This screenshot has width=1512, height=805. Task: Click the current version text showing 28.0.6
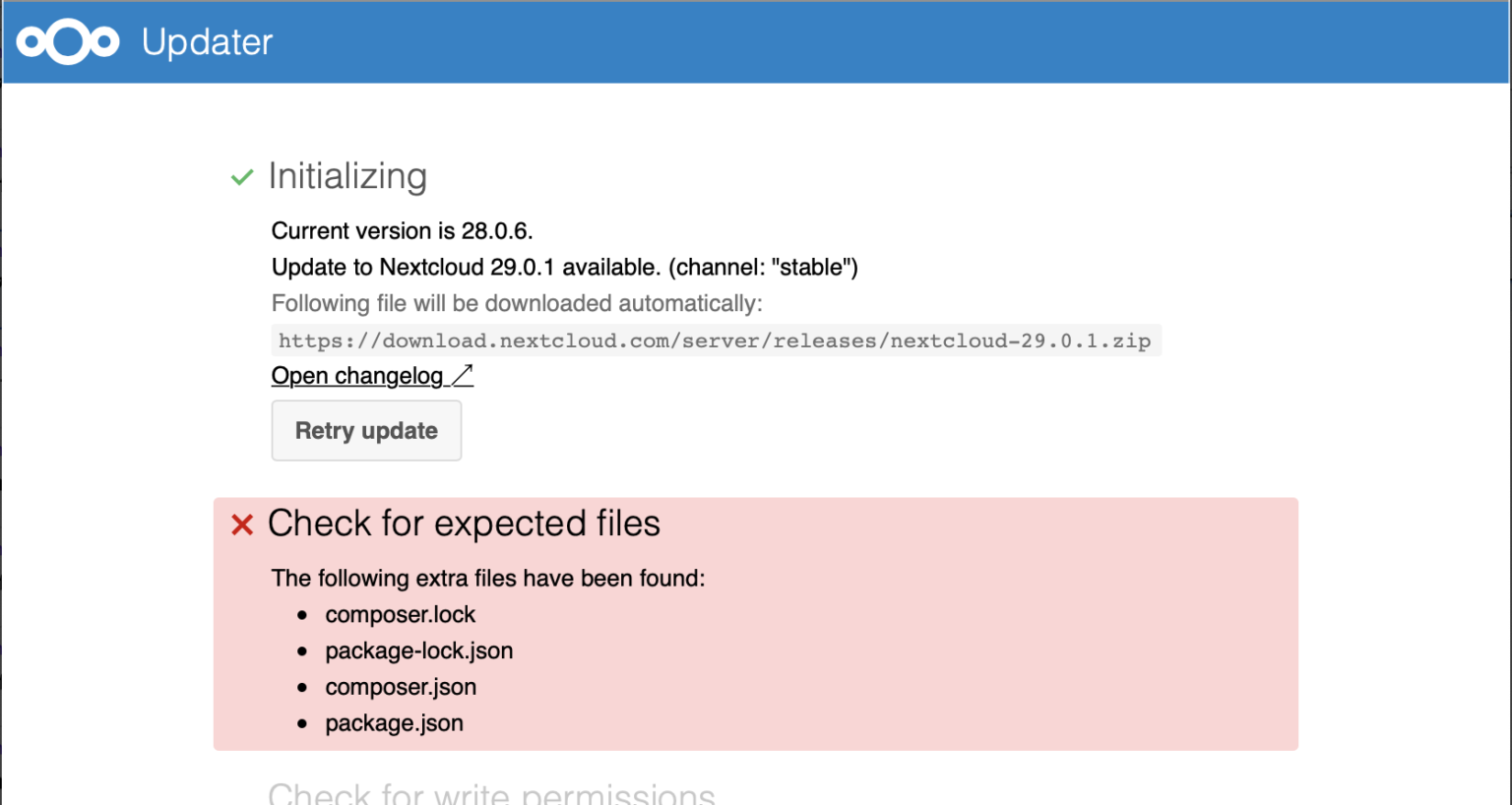click(x=402, y=230)
